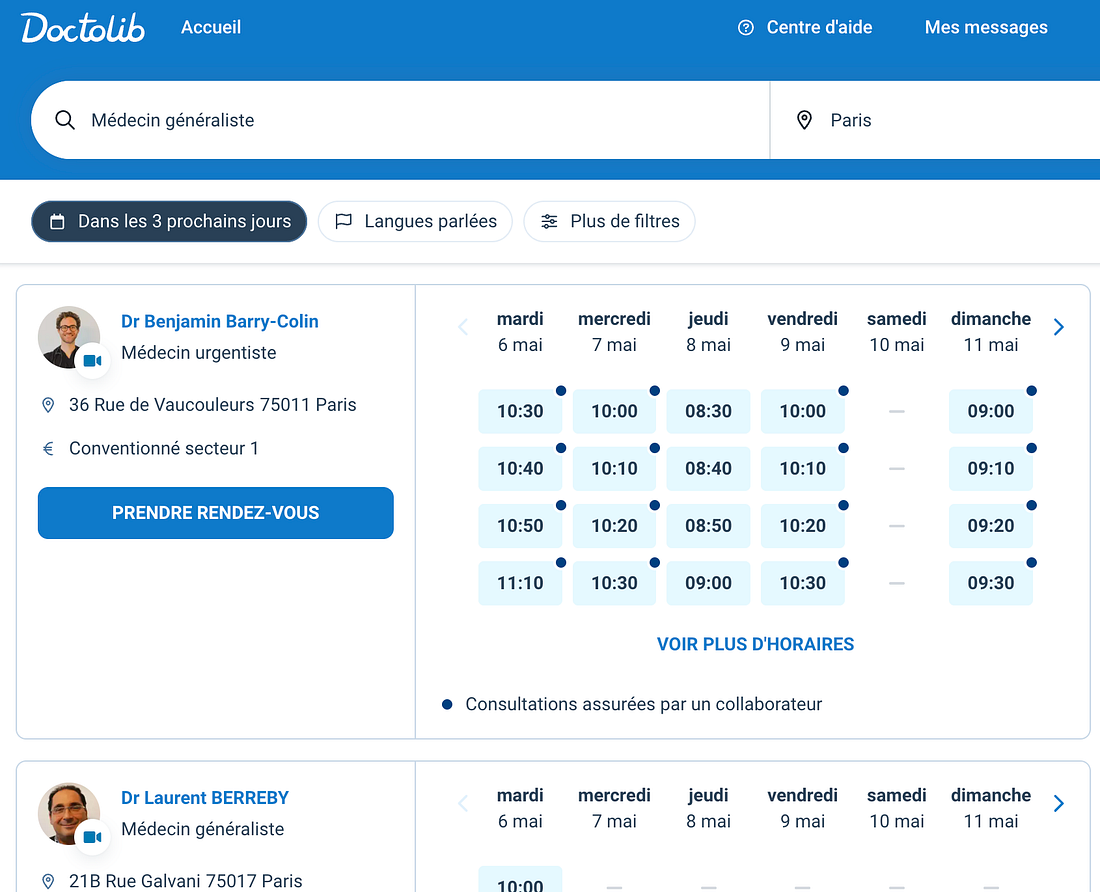Click the search magnifier icon
Screen dimensions: 1100x892
click(65, 120)
